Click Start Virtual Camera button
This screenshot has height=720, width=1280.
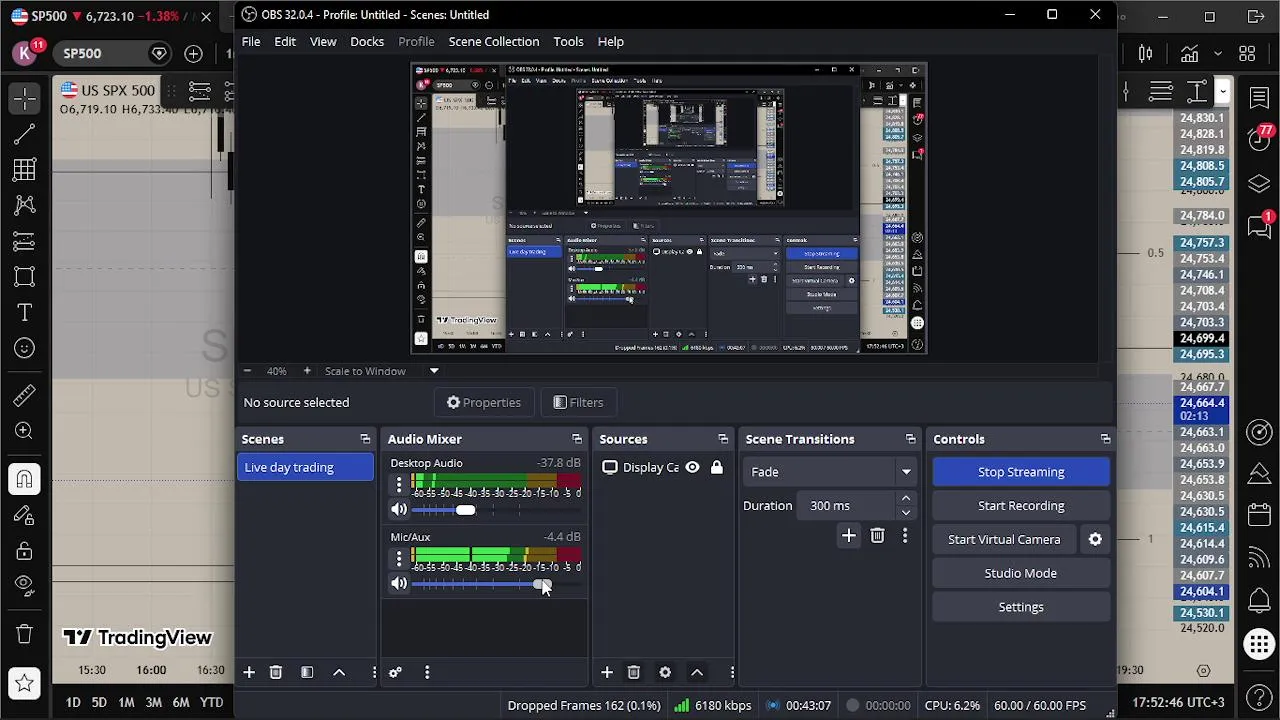1004,539
